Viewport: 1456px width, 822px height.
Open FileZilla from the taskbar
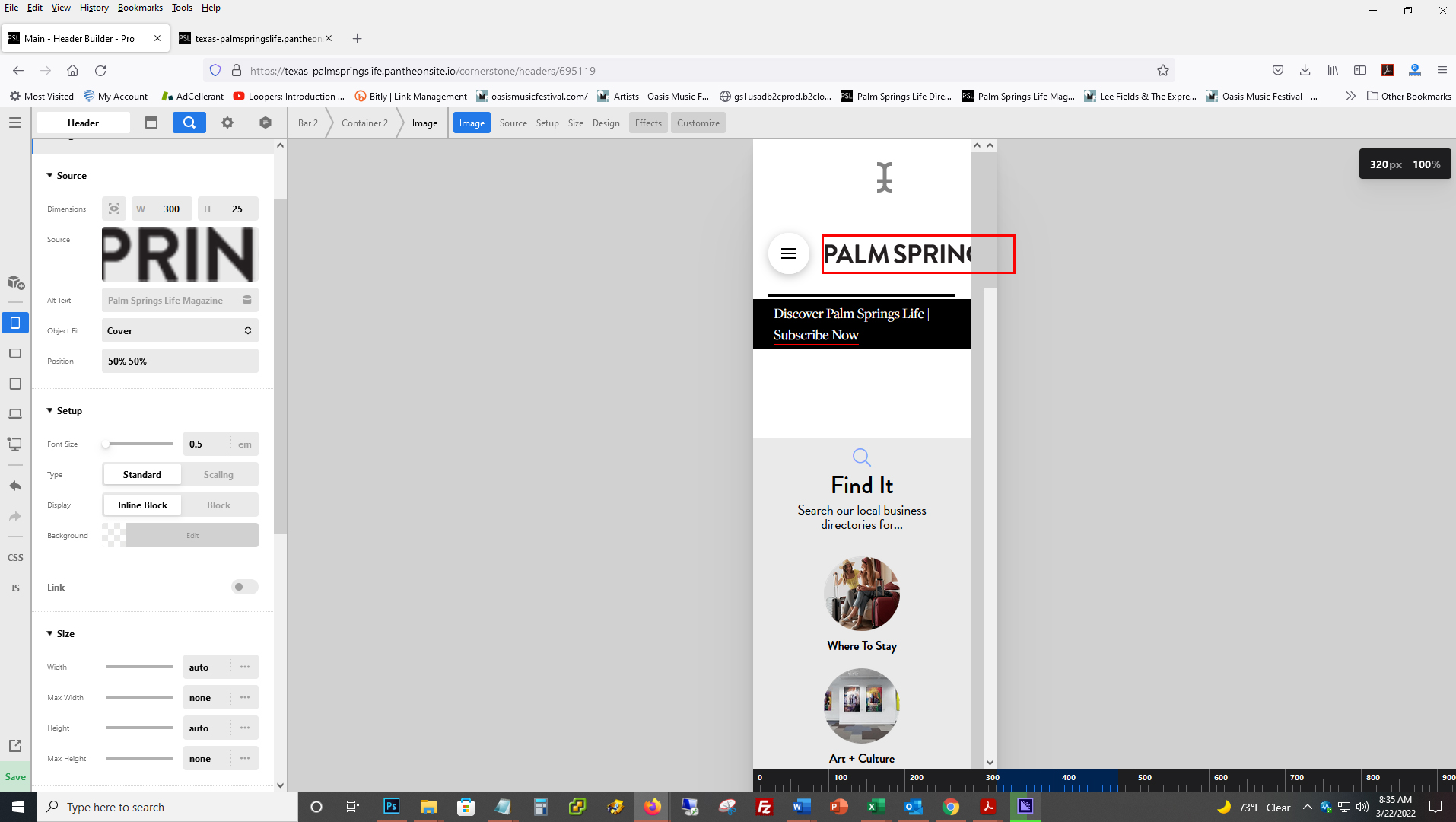tap(765, 807)
